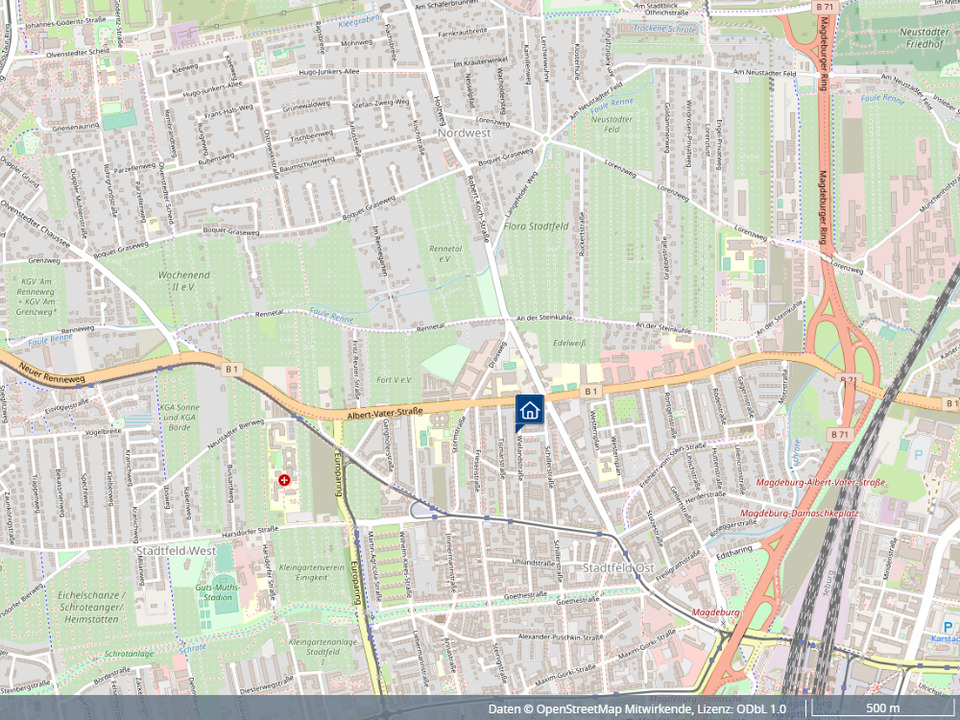This screenshot has height=720, width=960.
Task: Select the Flora Stadtfeld garden area label
Action: pyautogui.click(x=538, y=226)
